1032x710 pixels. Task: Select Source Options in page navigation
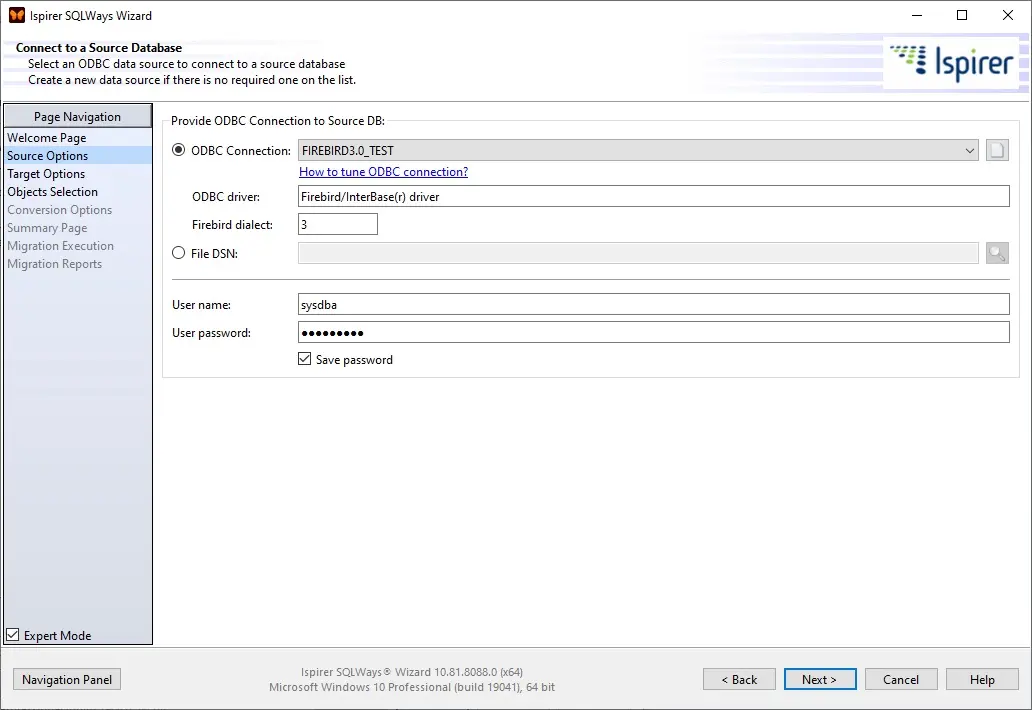pos(78,155)
